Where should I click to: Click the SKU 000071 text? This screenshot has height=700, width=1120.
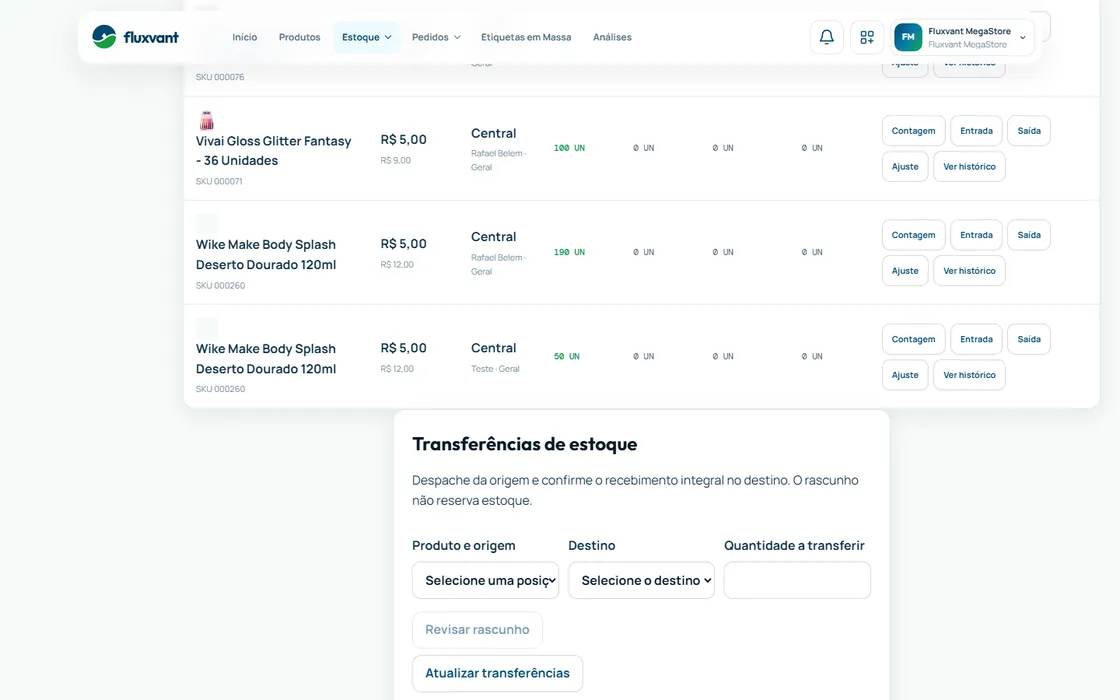coord(219,181)
